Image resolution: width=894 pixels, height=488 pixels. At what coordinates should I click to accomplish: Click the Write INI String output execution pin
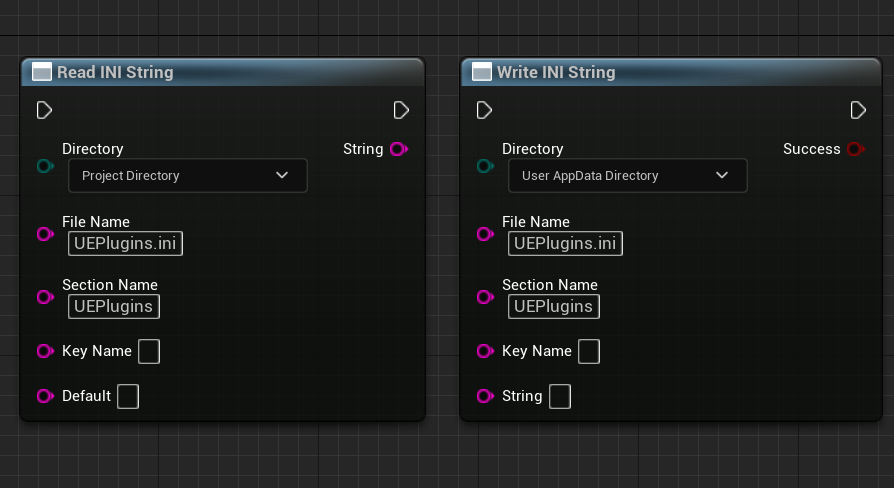point(858,110)
